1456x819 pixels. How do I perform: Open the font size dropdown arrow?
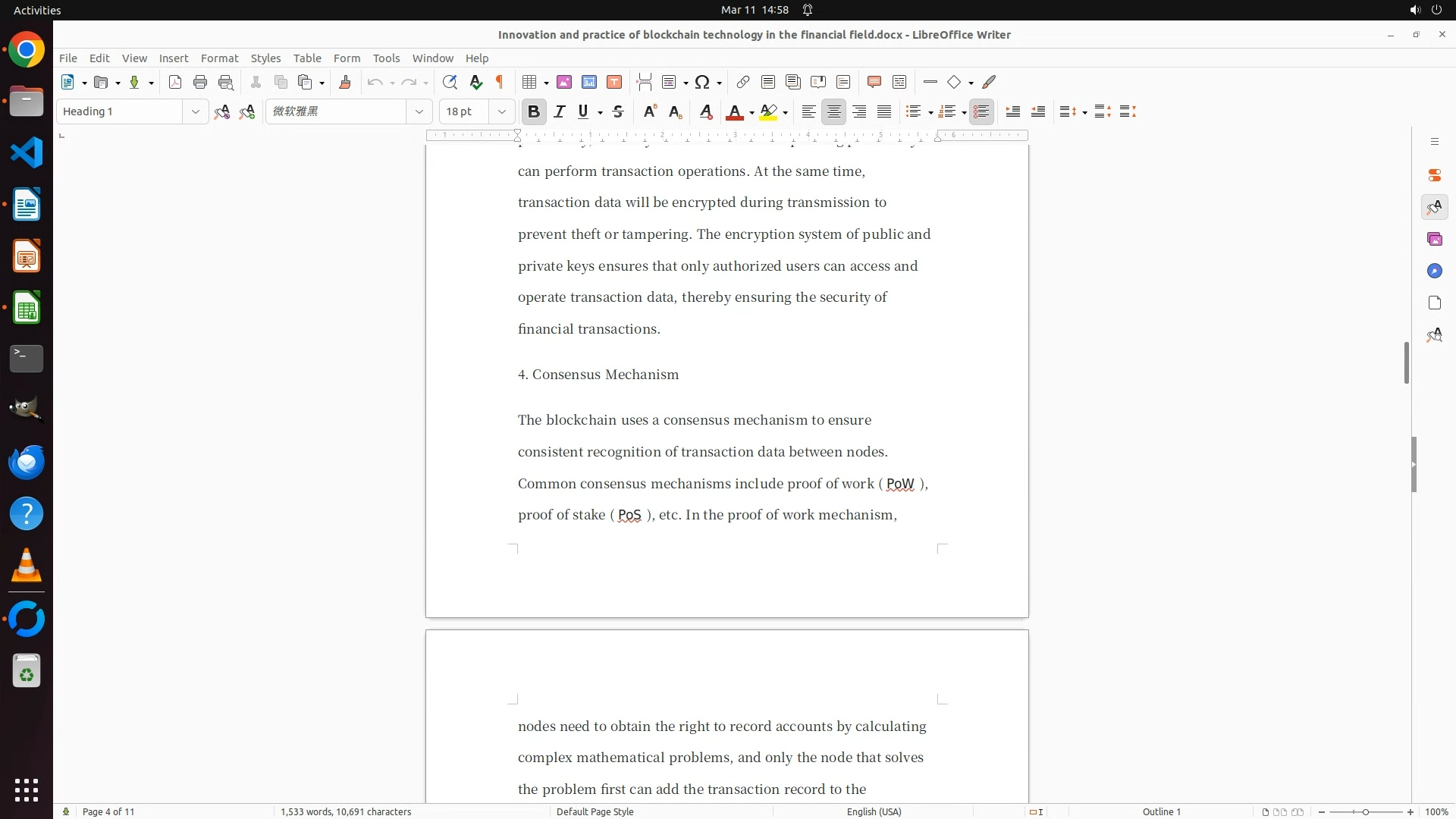point(501,111)
